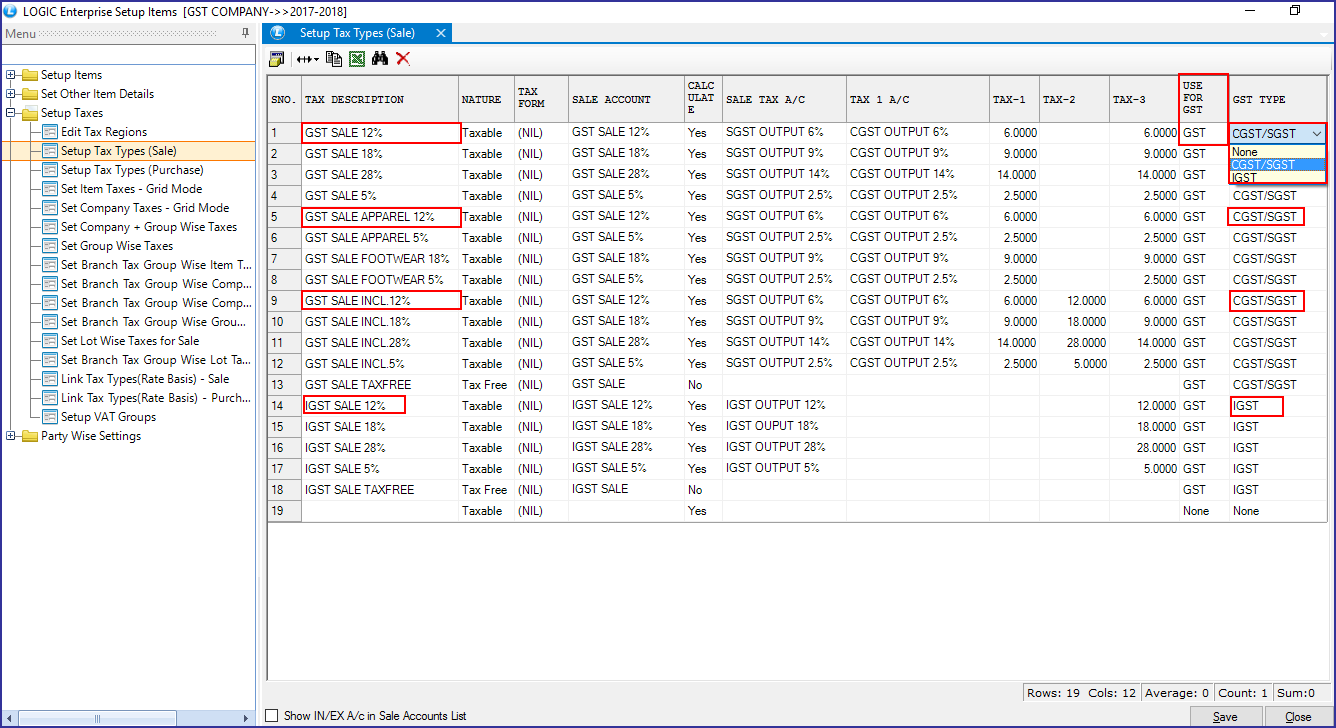Click the save layout icon in the toolbar

tap(277, 59)
